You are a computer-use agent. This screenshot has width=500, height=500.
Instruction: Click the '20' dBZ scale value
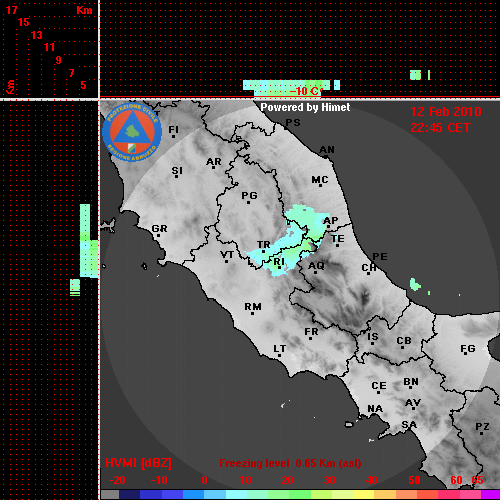click(287, 480)
